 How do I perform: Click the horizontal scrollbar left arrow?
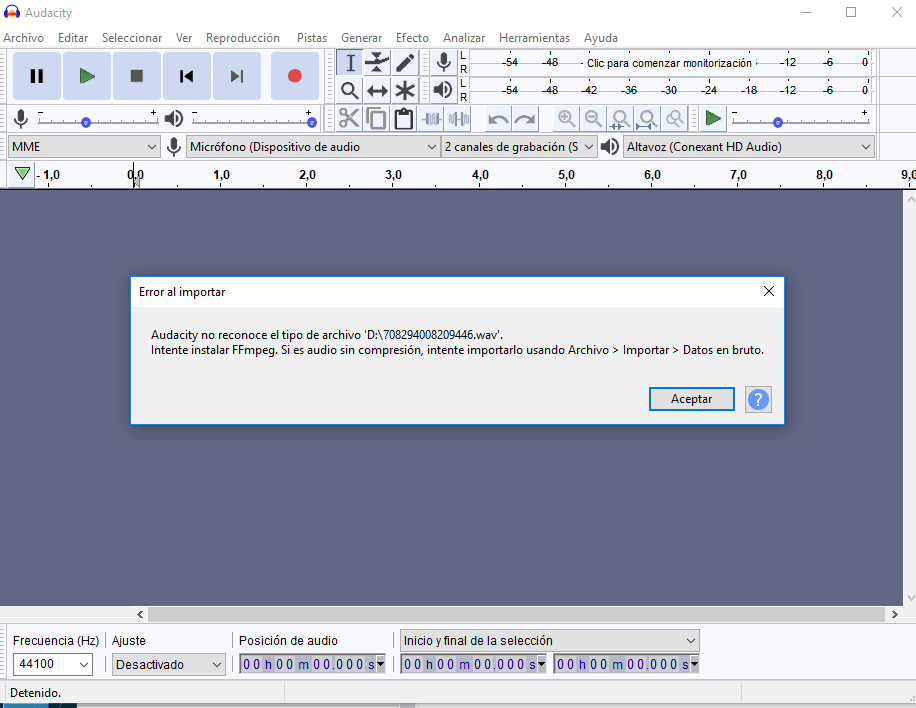click(x=140, y=615)
